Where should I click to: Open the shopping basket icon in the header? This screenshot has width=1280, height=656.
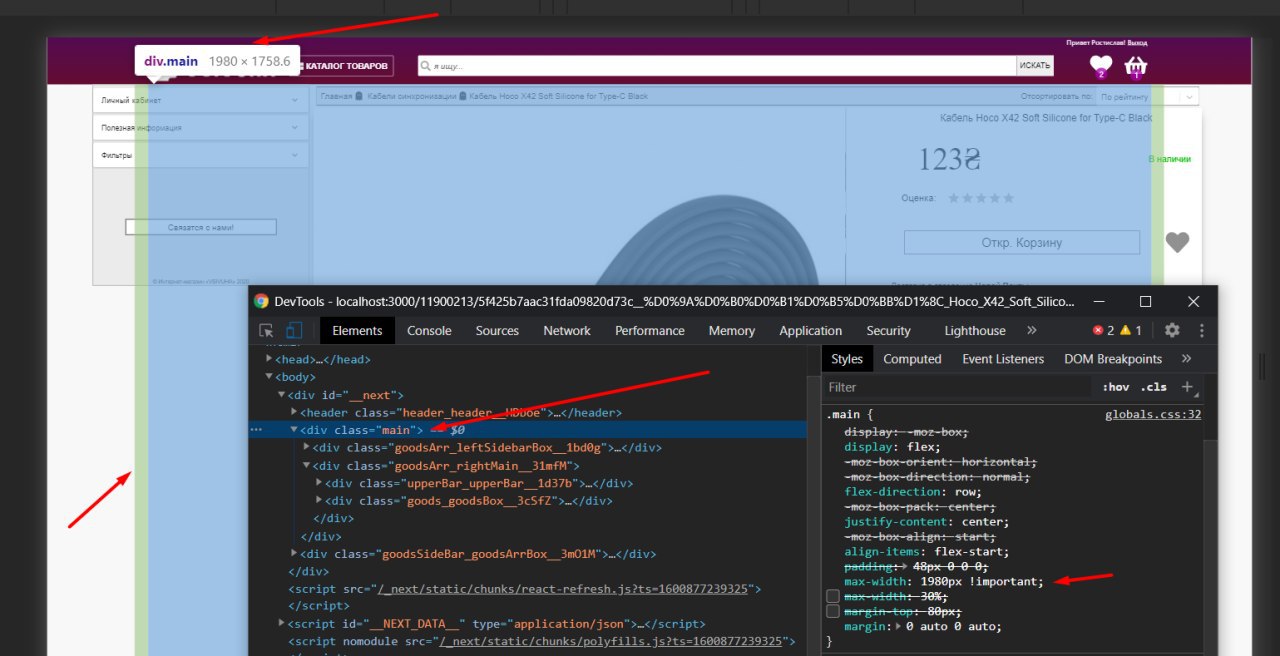point(1135,67)
